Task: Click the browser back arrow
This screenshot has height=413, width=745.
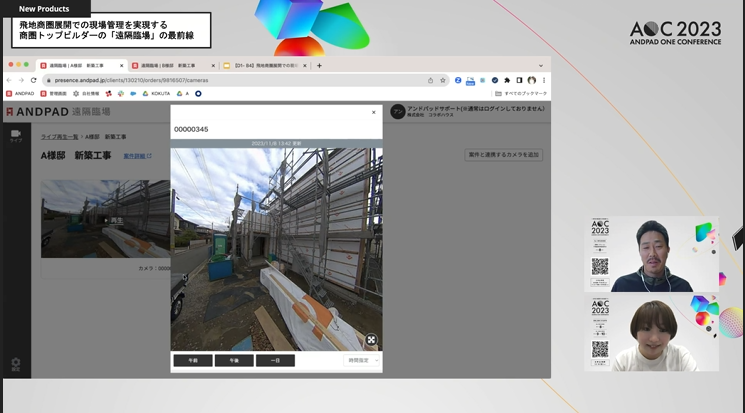Action: tap(9, 80)
